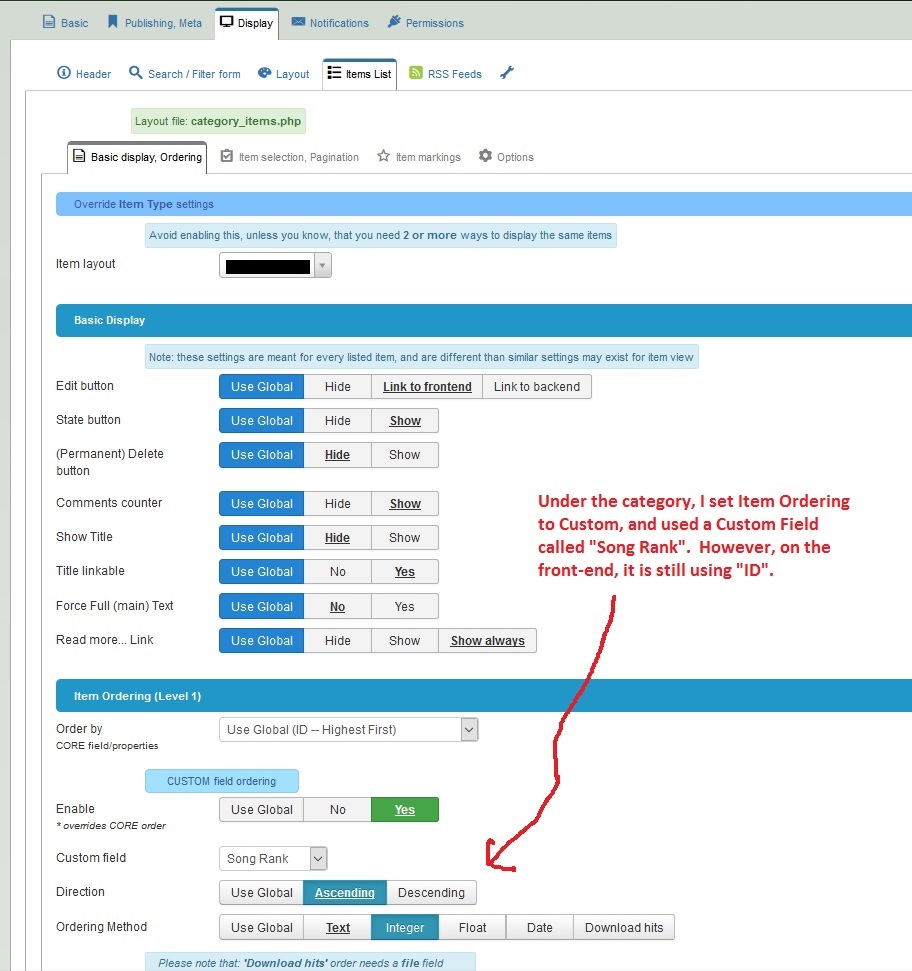
Task: Select Show always for Read more Link
Action: [487, 641]
